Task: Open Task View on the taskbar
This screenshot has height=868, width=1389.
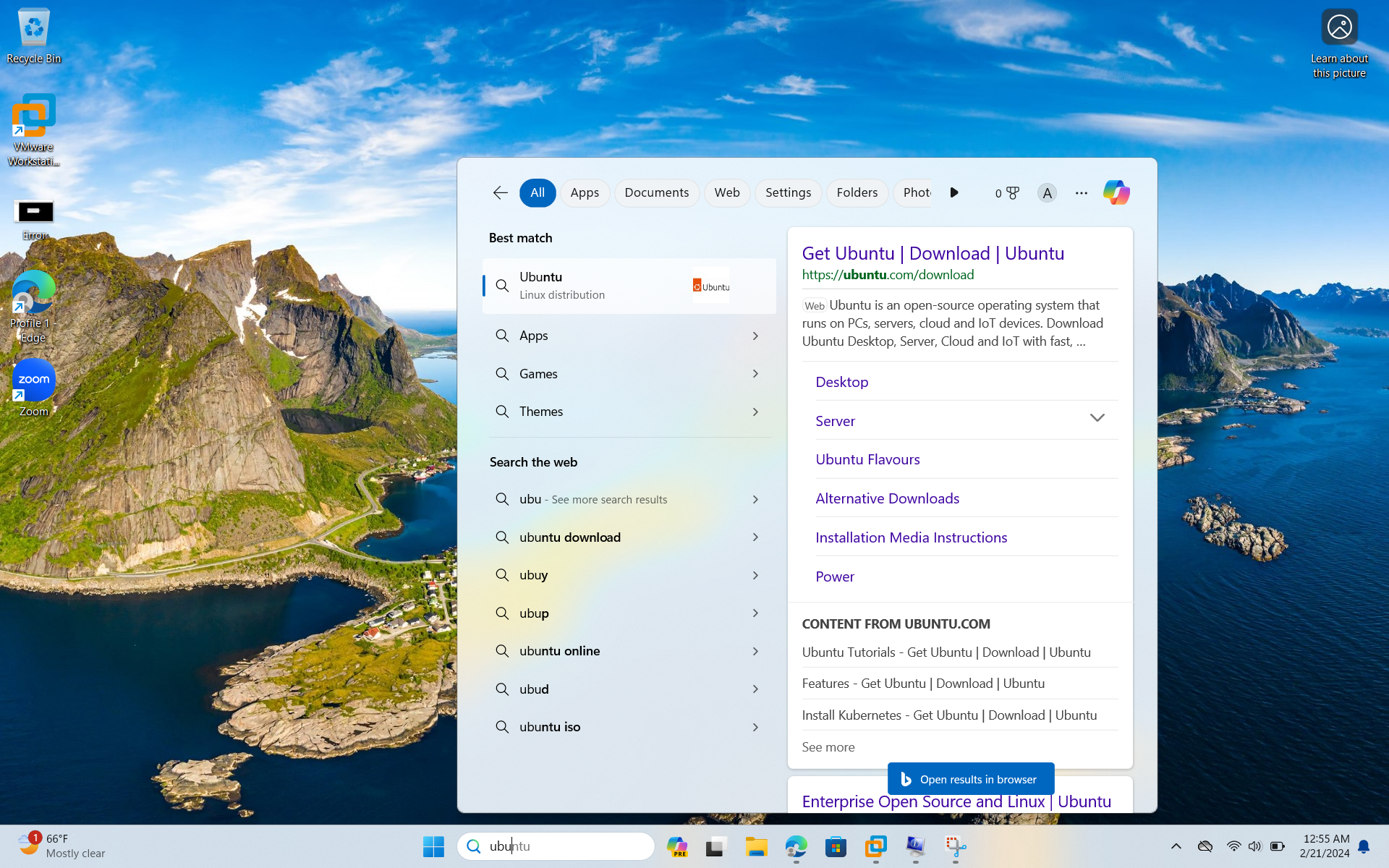Action: (x=716, y=846)
